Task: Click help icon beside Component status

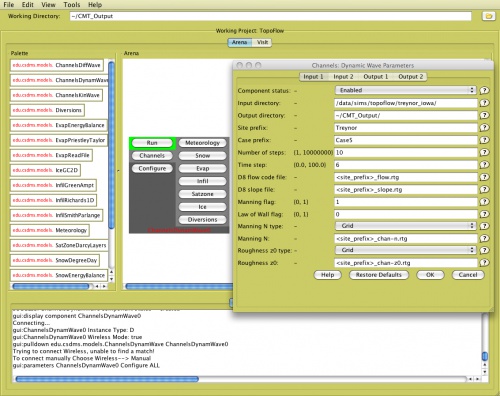Action: (x=484, y=90)
